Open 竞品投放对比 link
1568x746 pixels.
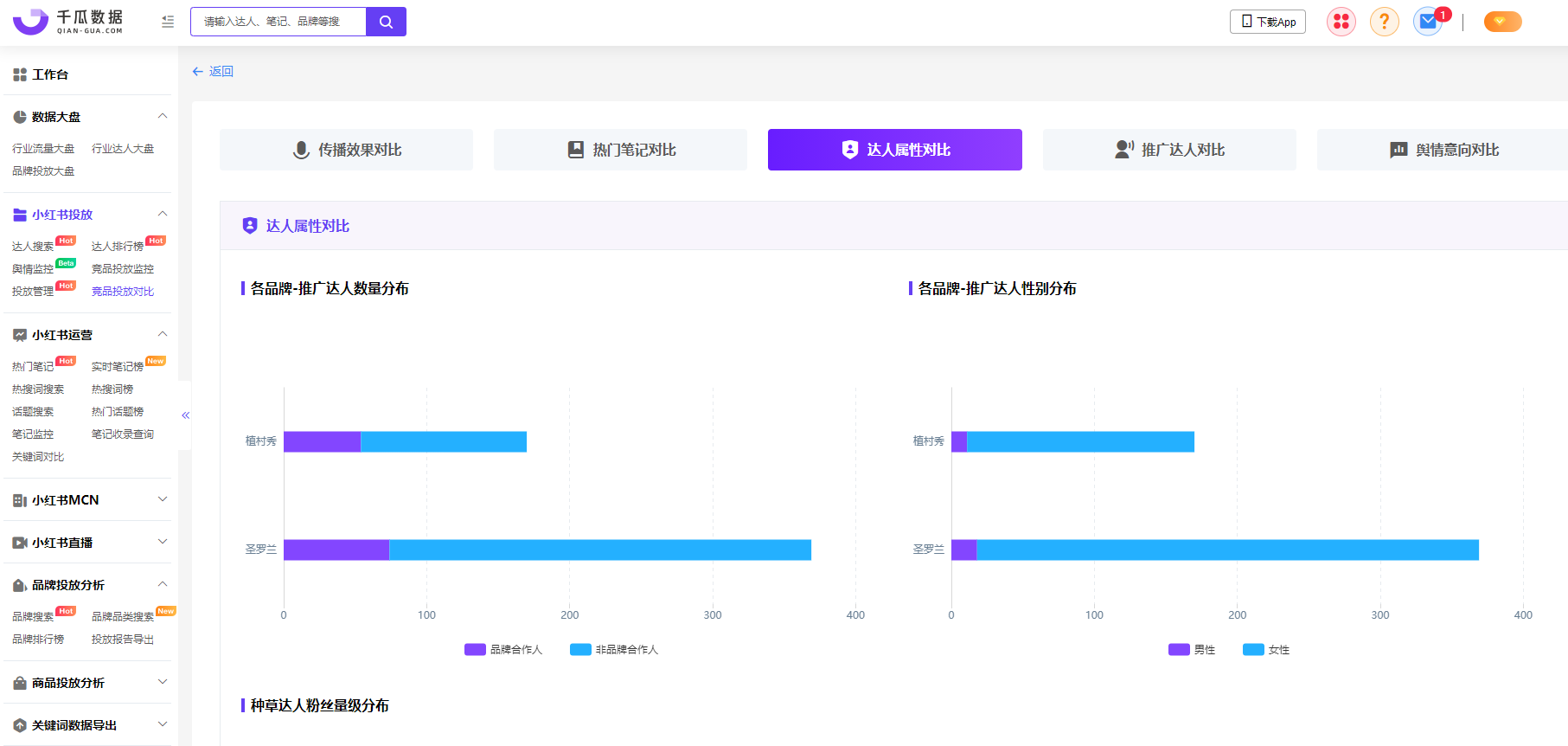pyautogui.click(x=123, y=292)
